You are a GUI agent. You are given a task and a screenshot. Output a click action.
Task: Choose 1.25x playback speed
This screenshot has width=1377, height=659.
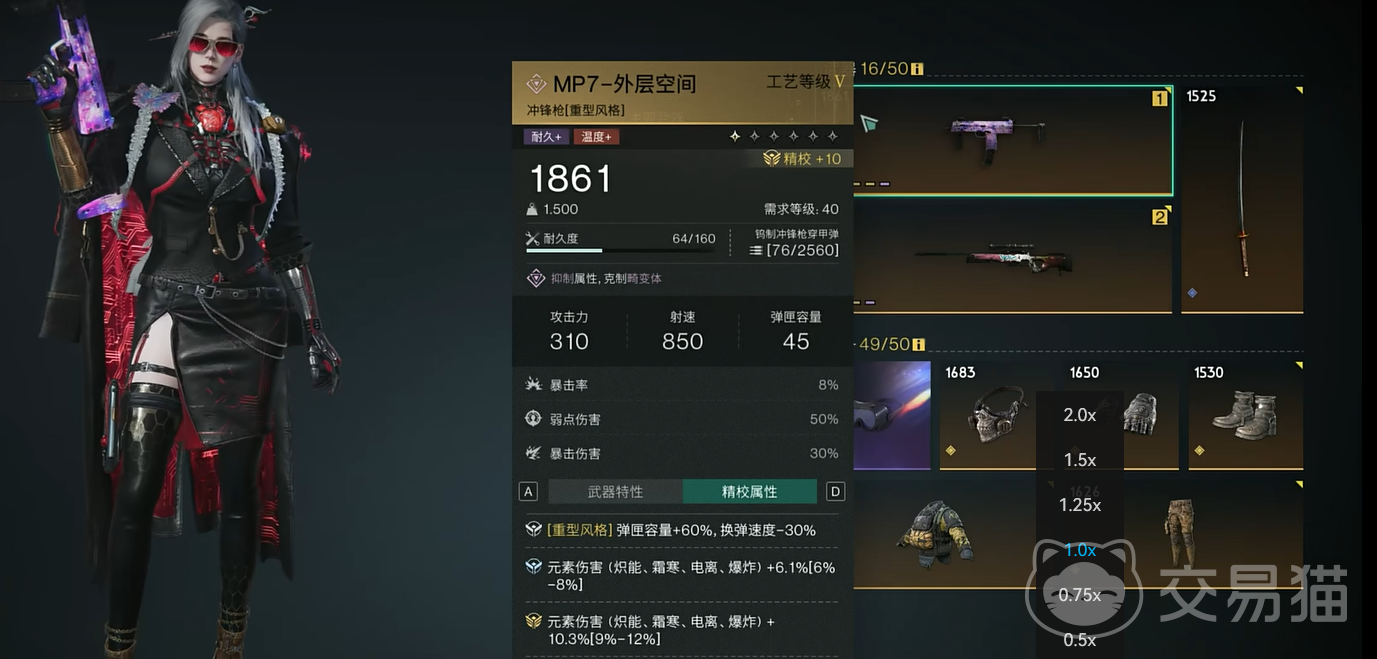point(1080,505)
